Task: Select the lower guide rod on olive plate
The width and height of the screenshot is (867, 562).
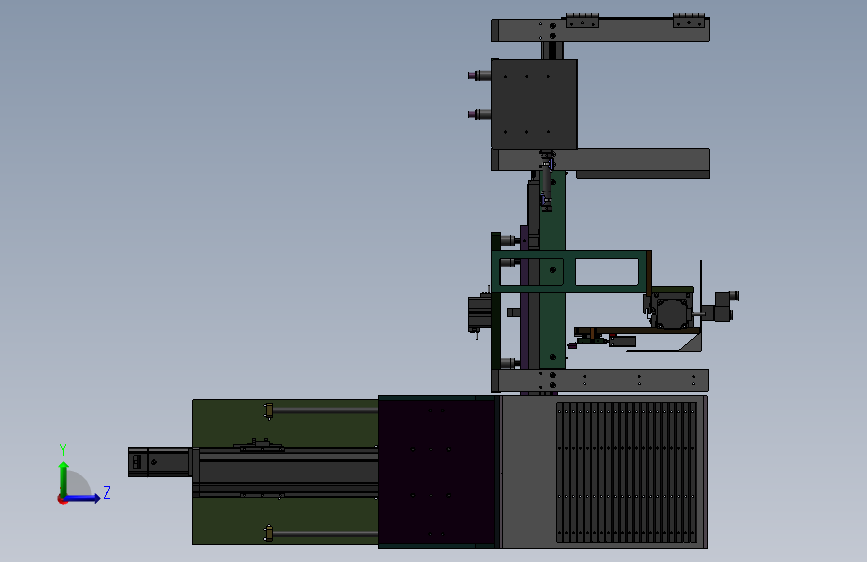Action: pos(325,534)
